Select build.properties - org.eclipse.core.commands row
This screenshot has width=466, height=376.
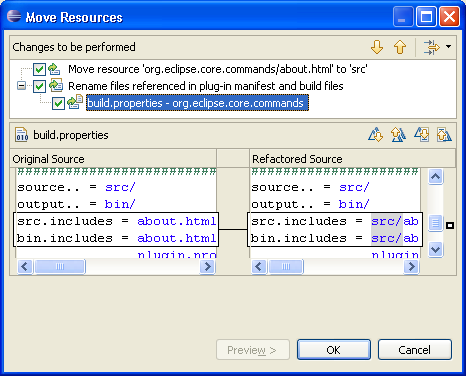tap(197, 103)
